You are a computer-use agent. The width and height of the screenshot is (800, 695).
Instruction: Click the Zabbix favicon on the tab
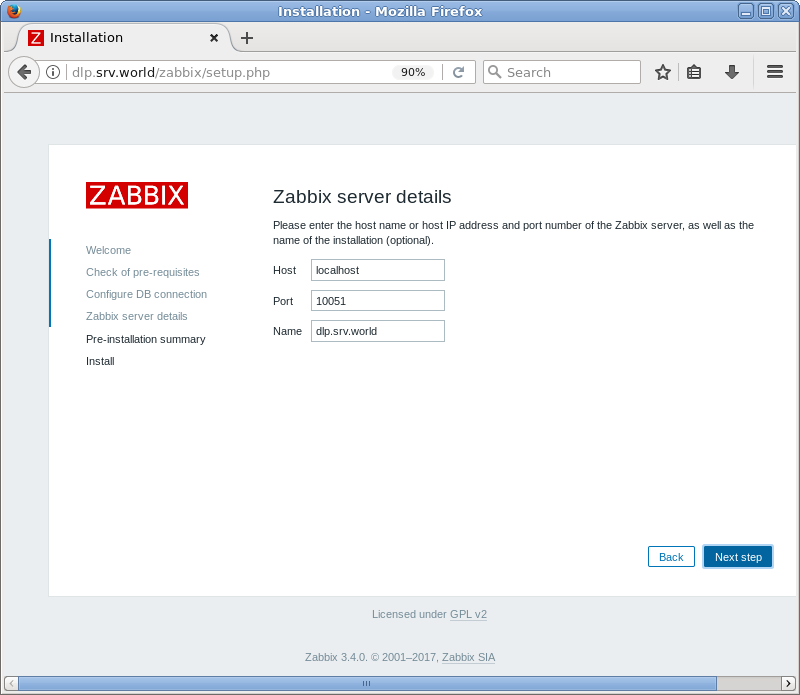36,38
